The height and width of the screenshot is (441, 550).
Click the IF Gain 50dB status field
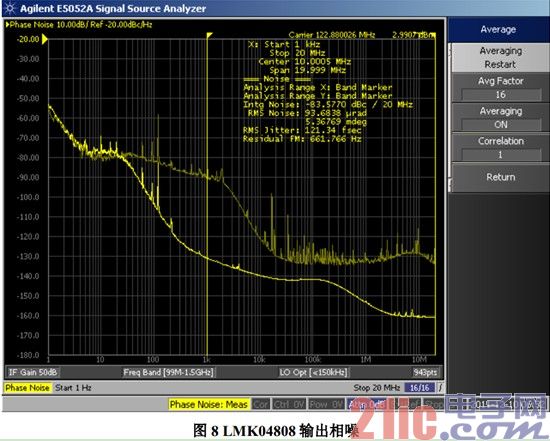pyautogui.click(x=33, y=373)
